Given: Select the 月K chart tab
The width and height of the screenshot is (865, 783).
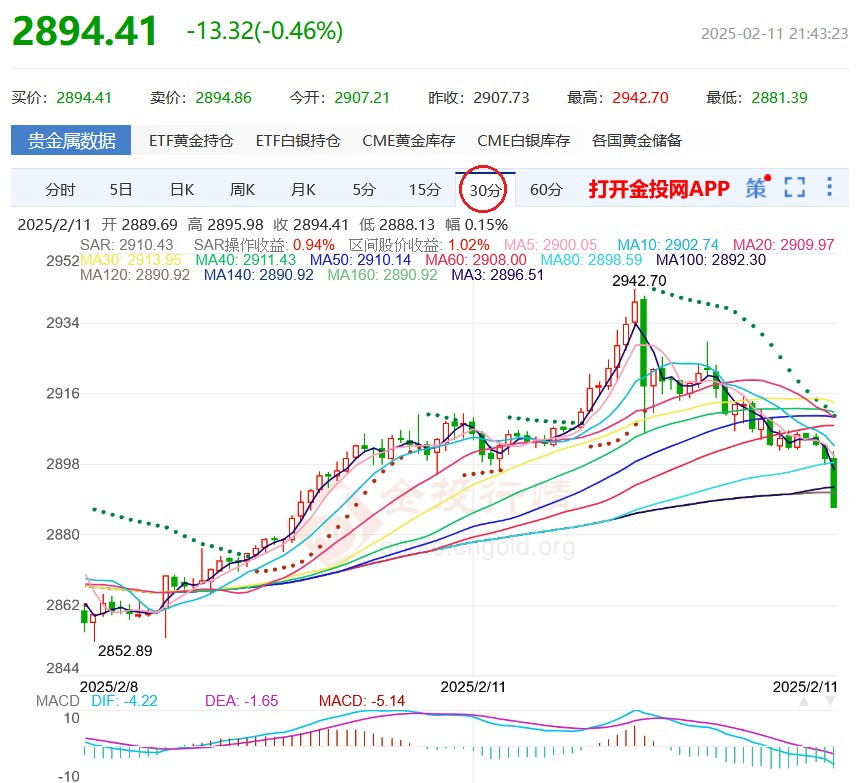Looking at the screenshot, I should pyautogui.click(x=303, y=190).
